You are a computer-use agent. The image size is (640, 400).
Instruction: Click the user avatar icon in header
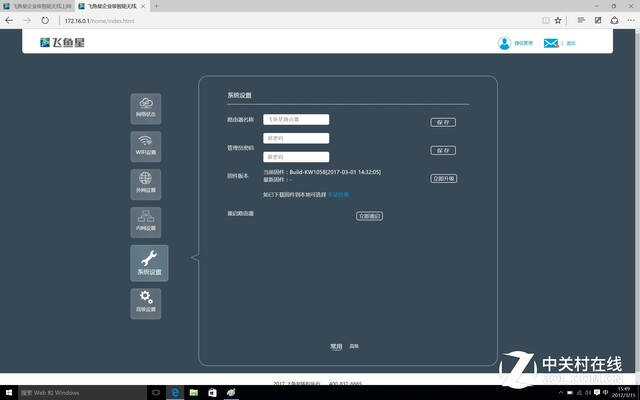coord(504,43)
